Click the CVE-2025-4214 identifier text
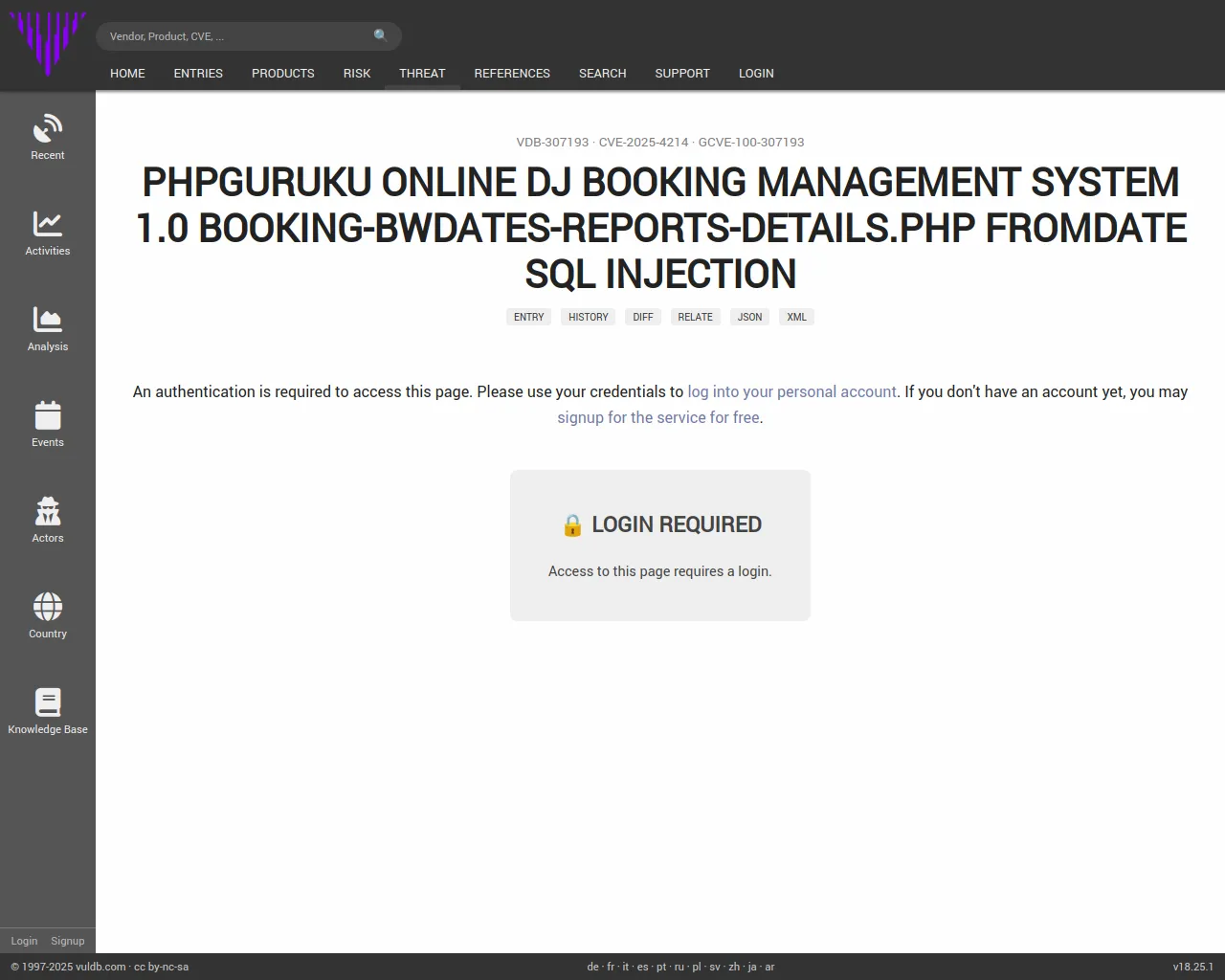Image resolution: width=1225 pixels, height=980 pixels. coord(644,142)
